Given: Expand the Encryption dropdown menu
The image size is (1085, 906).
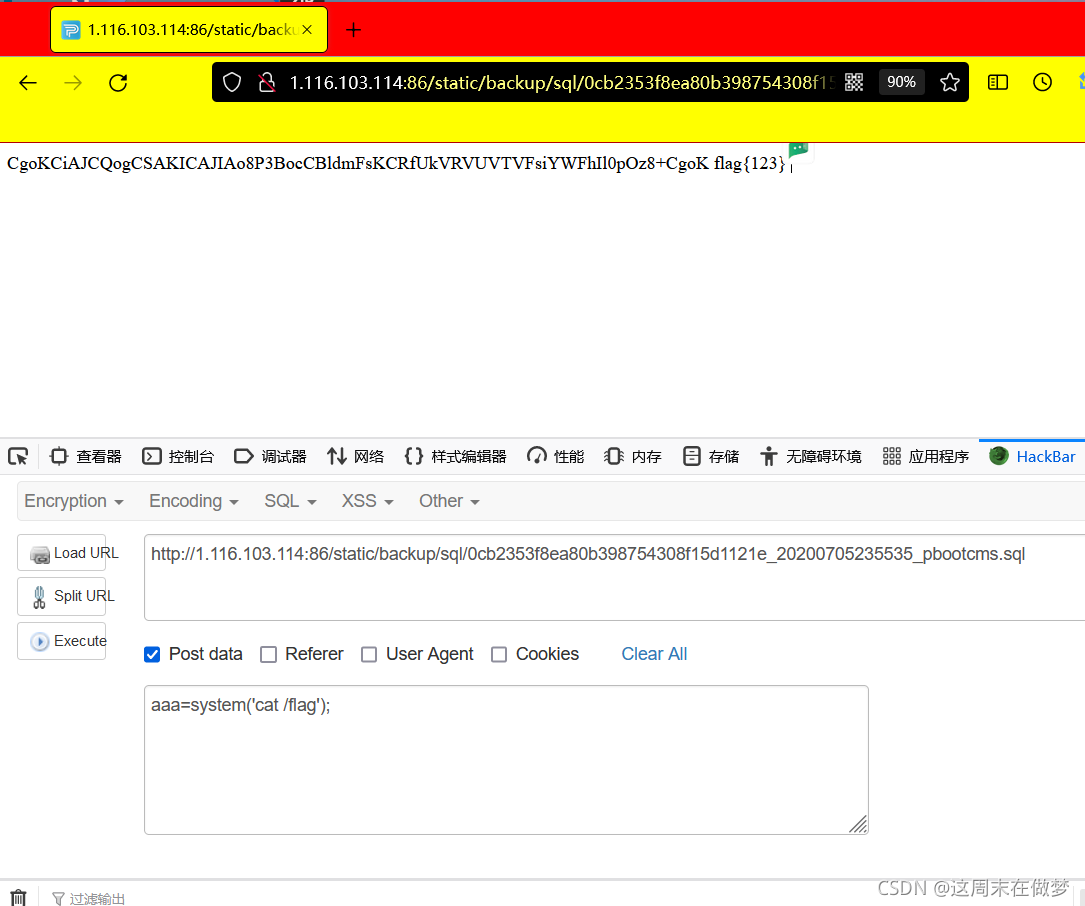Looking at the screenshot, I should 74,500.
